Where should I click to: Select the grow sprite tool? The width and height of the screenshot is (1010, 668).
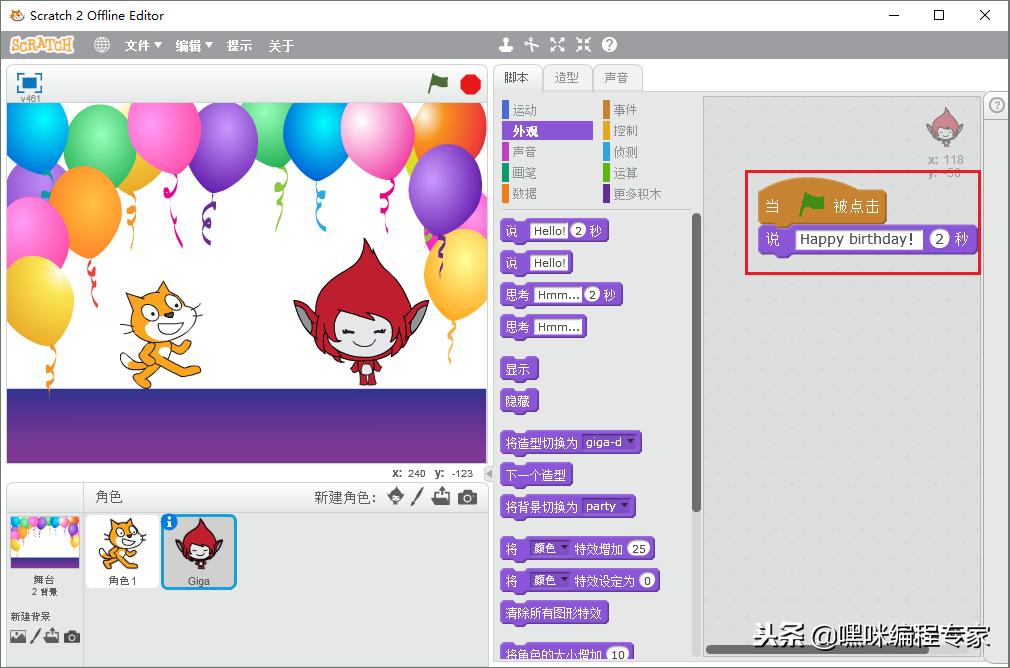(x=557, y=44)
